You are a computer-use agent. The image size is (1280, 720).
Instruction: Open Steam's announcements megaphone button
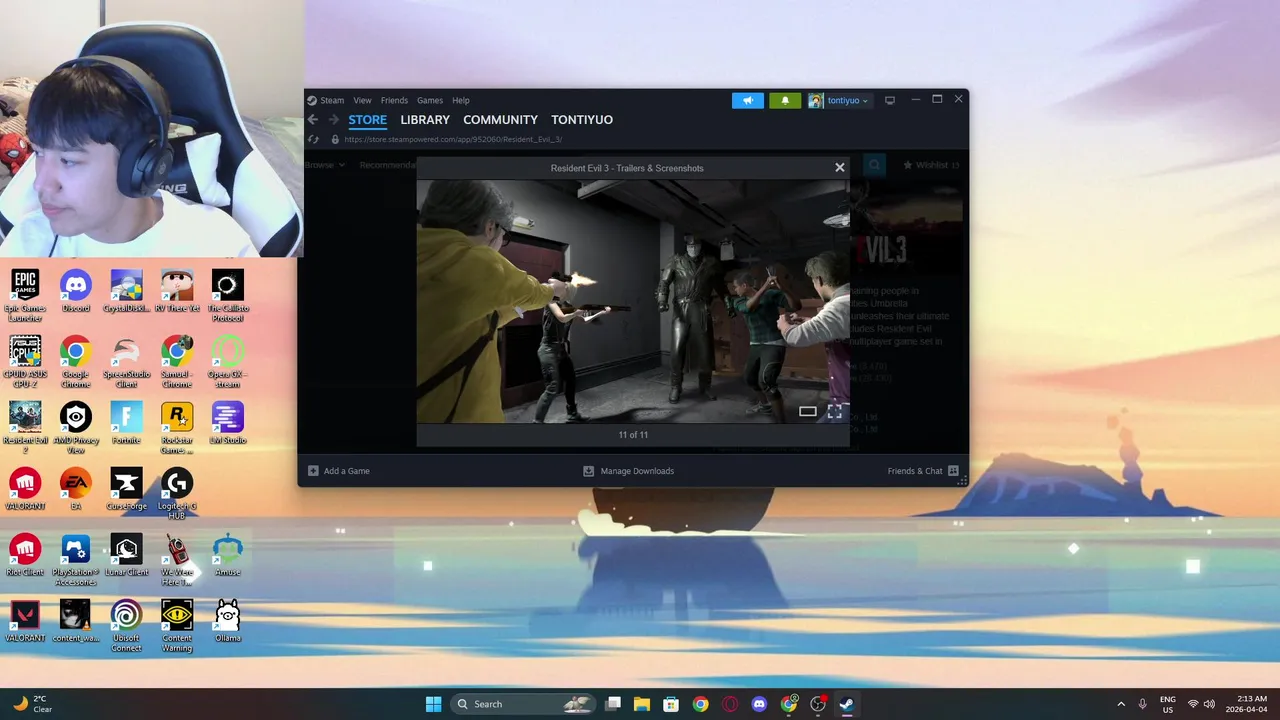tap(748, 100)
